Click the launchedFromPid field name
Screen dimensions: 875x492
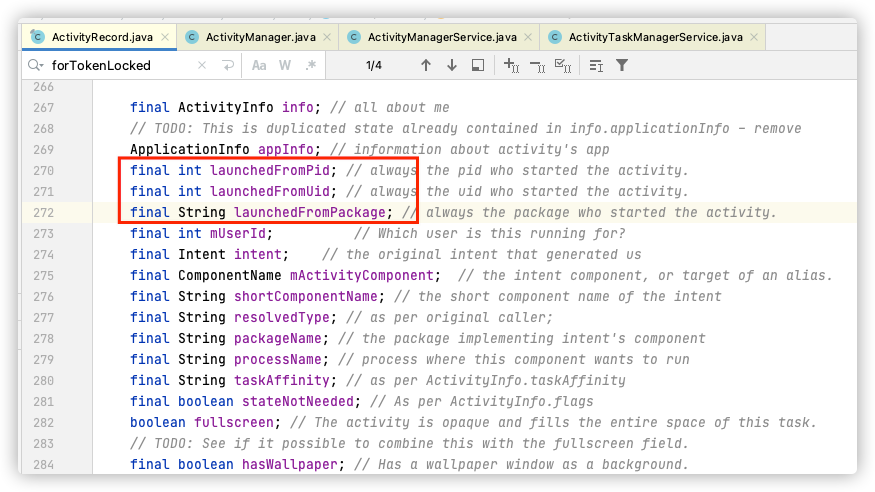point(270,170)
